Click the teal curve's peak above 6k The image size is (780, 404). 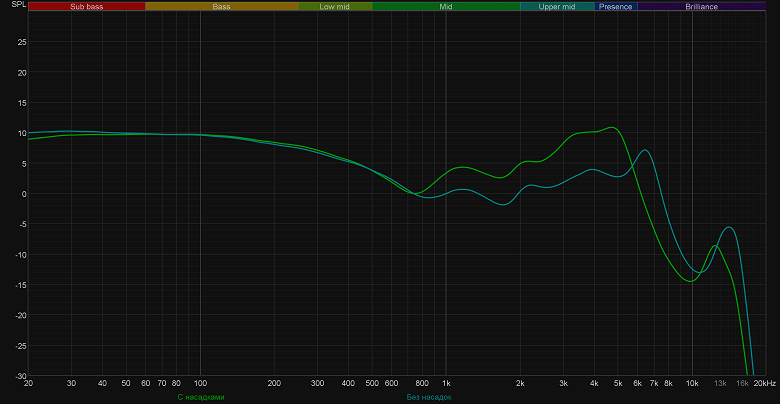645,150
